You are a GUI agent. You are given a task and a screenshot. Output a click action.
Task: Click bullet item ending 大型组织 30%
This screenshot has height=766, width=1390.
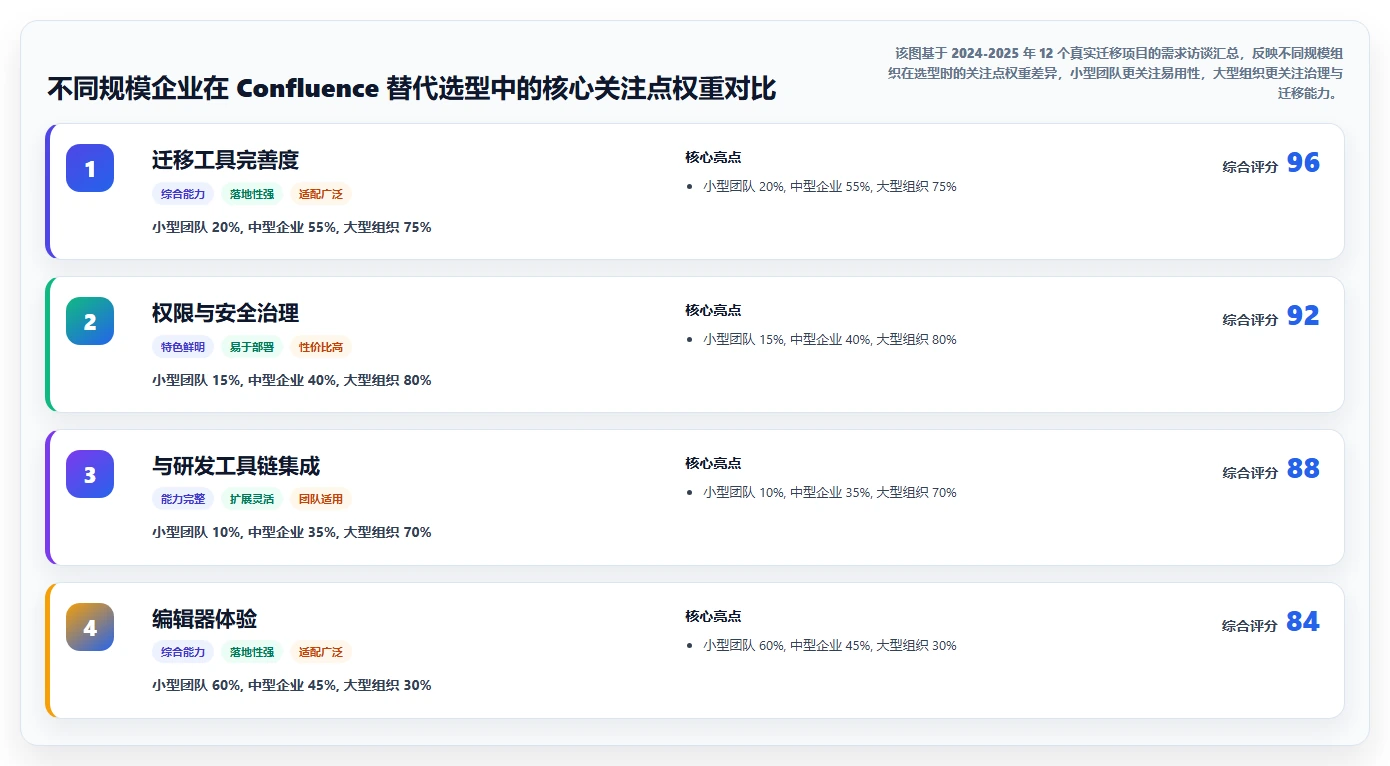830,645
